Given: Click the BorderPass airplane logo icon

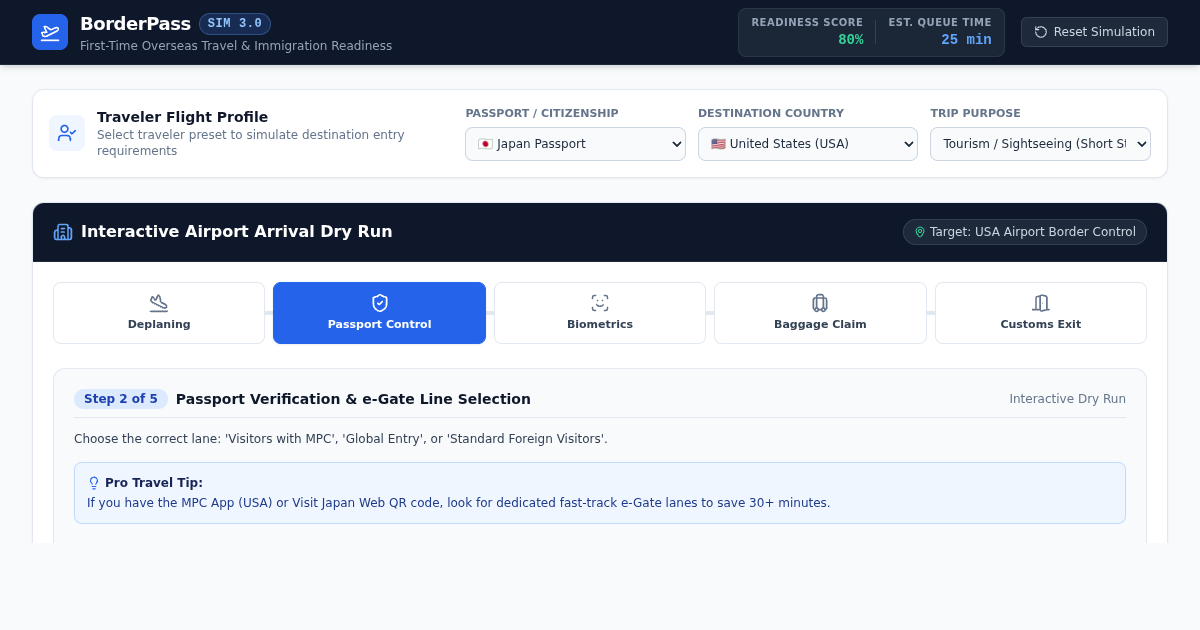Looking at the screenshot, I should click(x=50, y=32).
